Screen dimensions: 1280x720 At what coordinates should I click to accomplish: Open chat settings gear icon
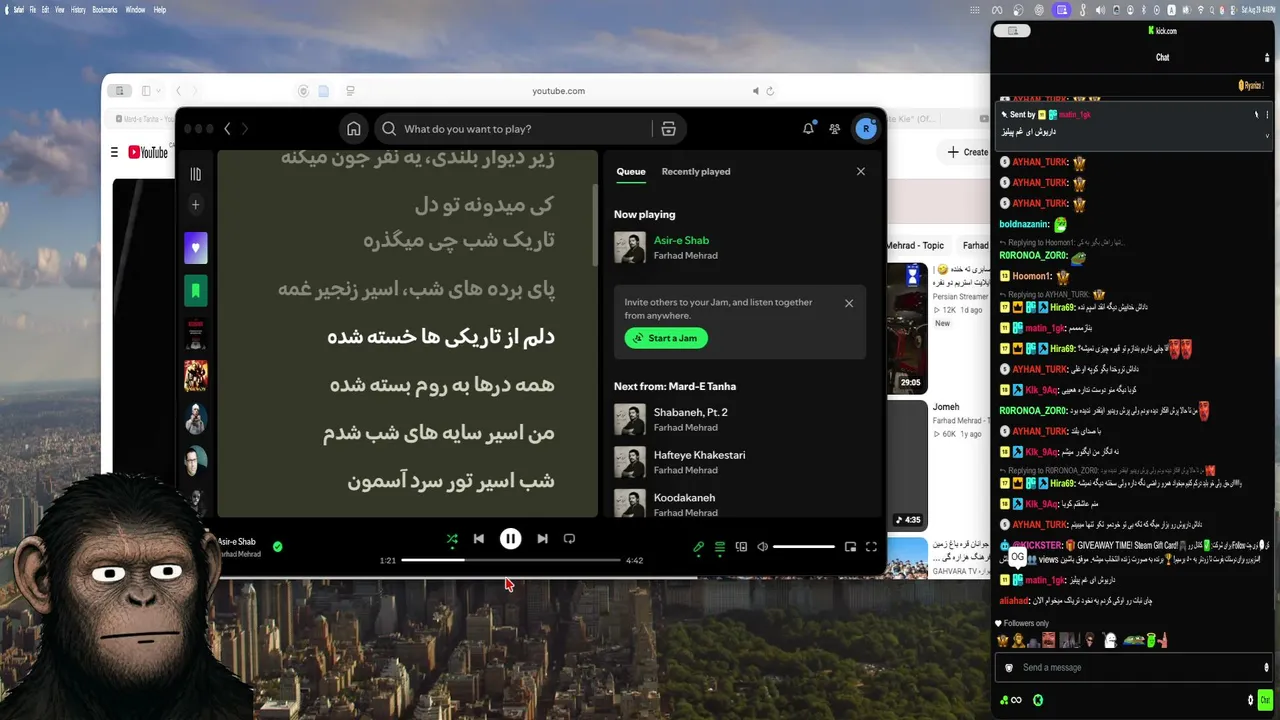coord(1250,700)
